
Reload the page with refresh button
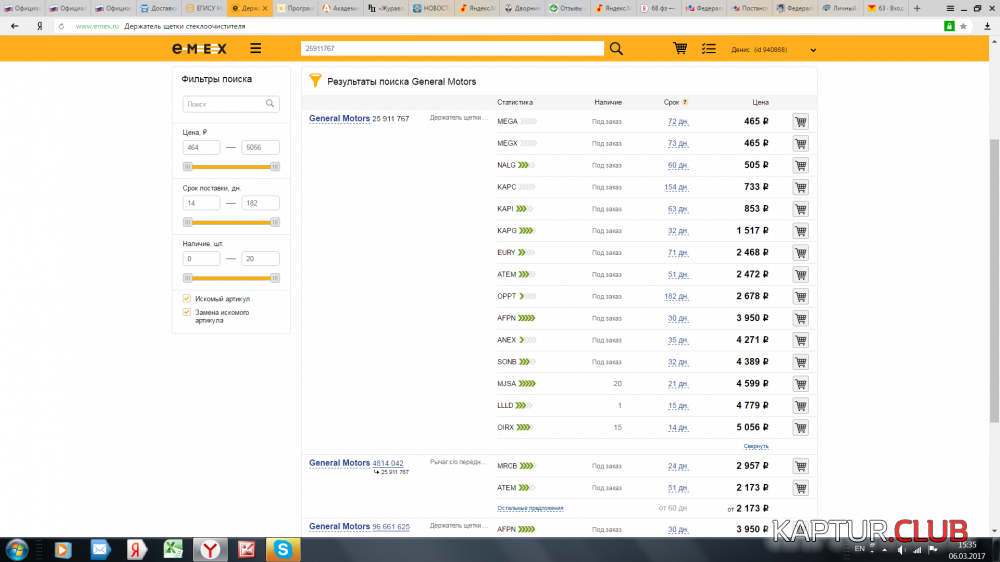tap(61, 26)
